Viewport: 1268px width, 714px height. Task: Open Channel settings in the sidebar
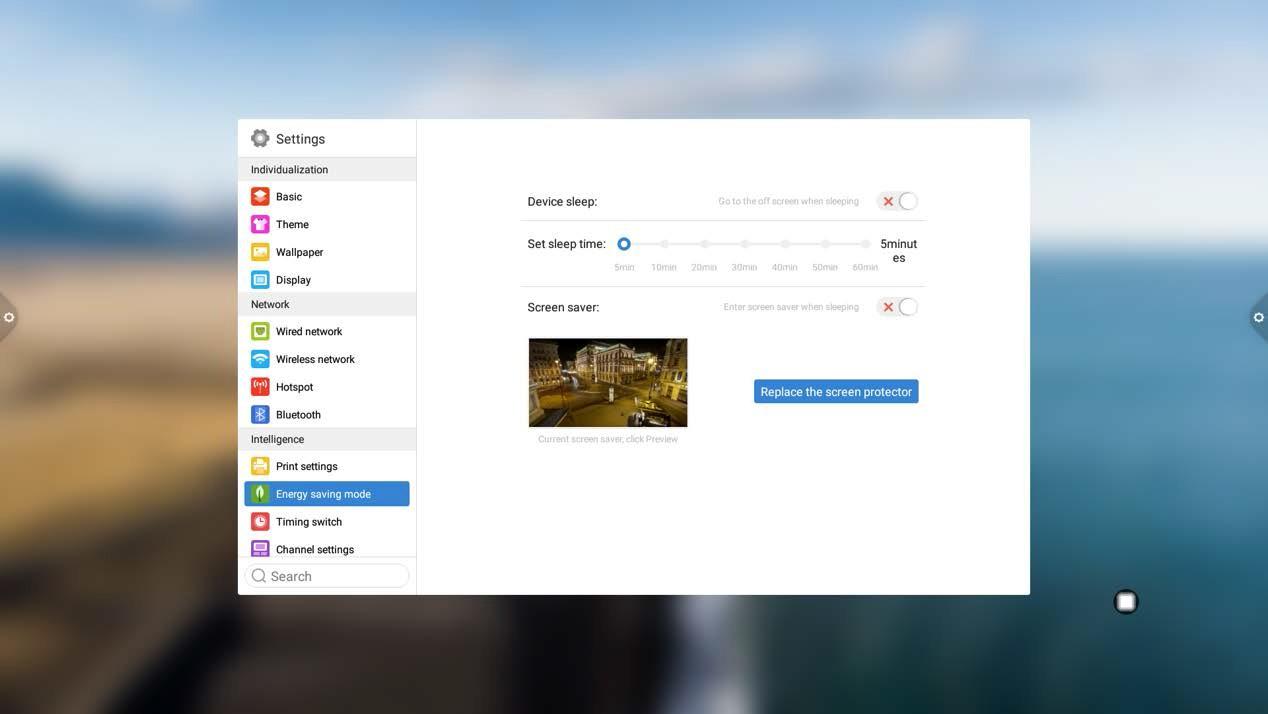(x=314, y=549)
